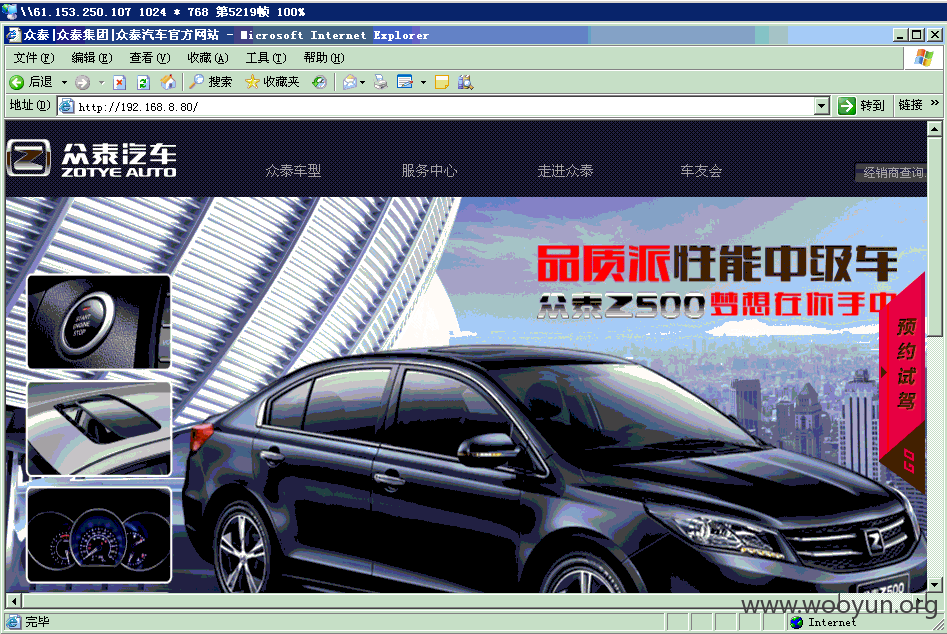
Task: Expand the Edit dropdown arrow
Action: tap(423, 83)
